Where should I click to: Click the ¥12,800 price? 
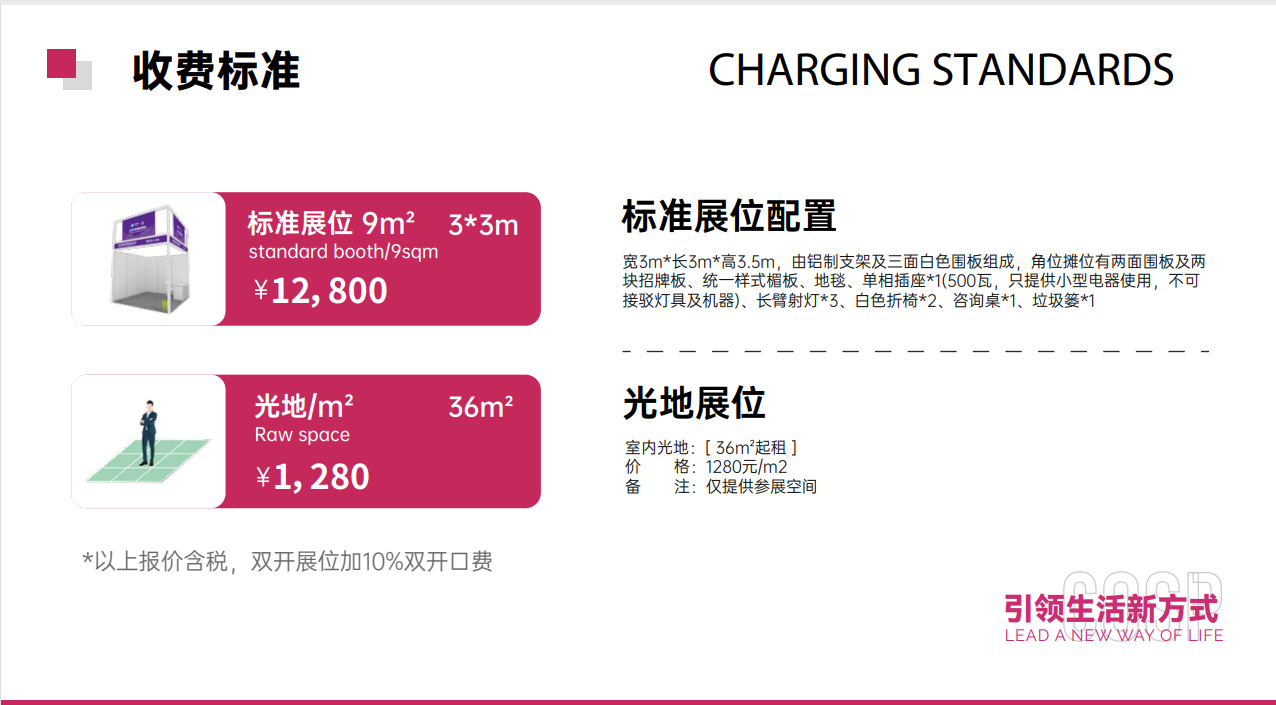click(321, 291)
